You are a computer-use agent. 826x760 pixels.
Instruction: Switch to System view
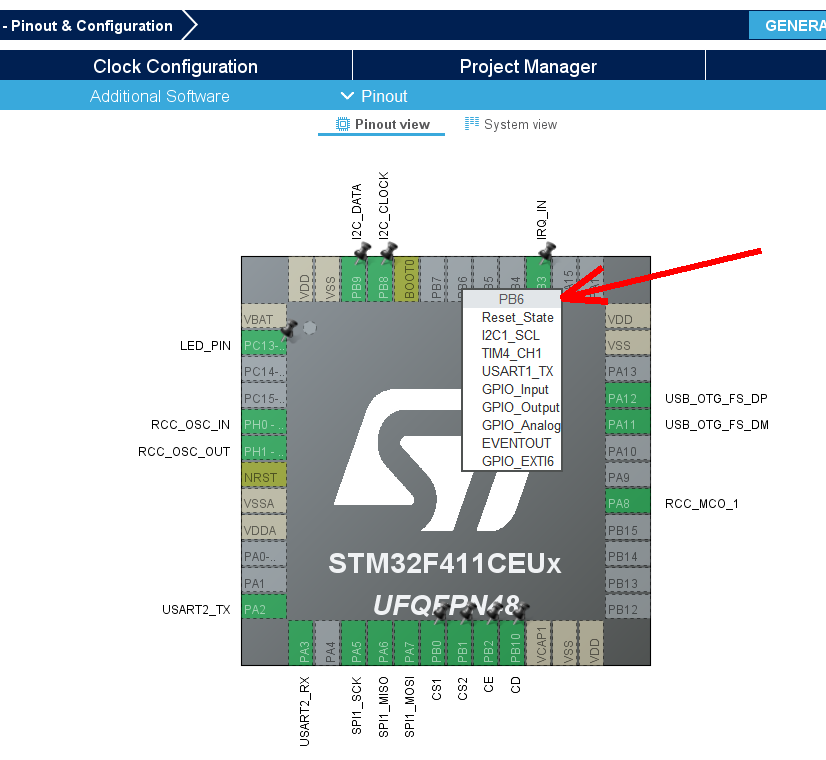click(510, 124)
